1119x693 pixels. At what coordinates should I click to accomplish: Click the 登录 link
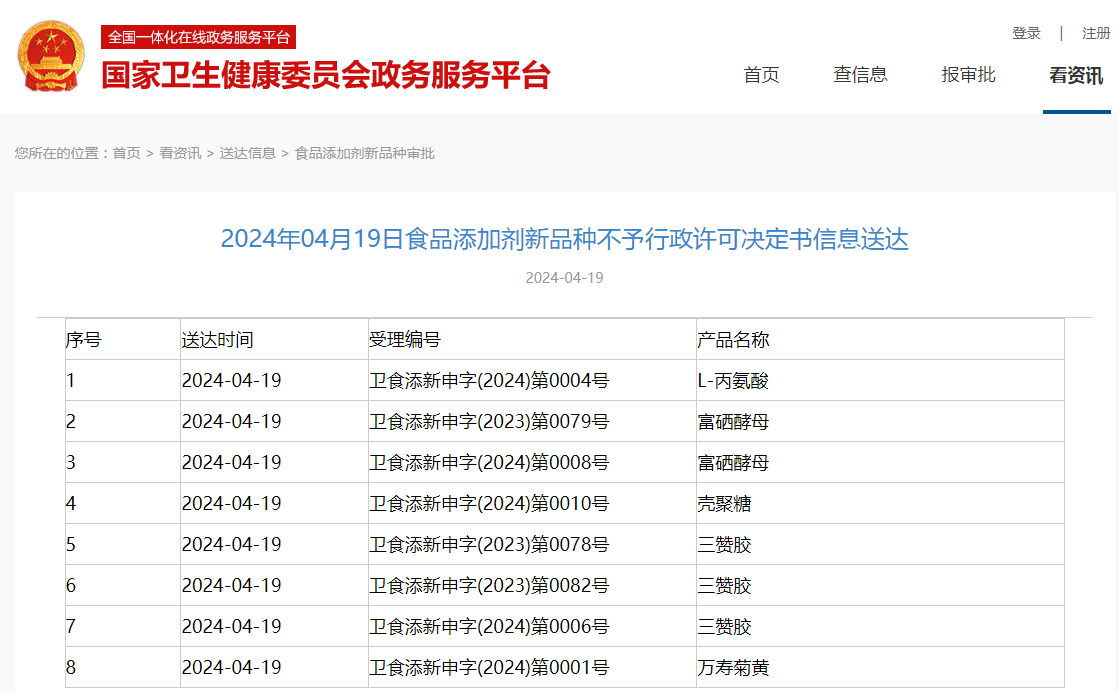click(1025, 33)
